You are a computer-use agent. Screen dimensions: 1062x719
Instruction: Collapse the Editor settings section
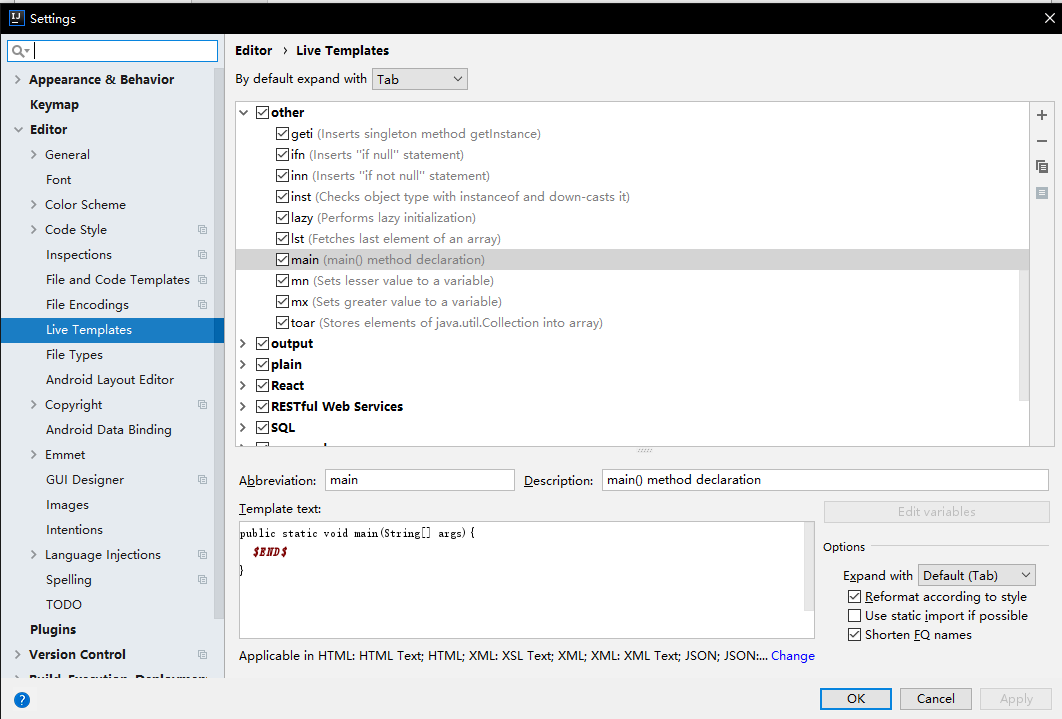pyautogui.click(x=18, y=129)
